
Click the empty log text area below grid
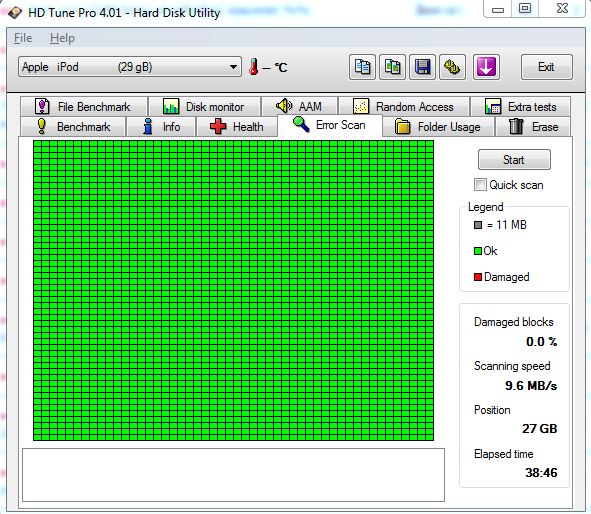tap(233, 475)
